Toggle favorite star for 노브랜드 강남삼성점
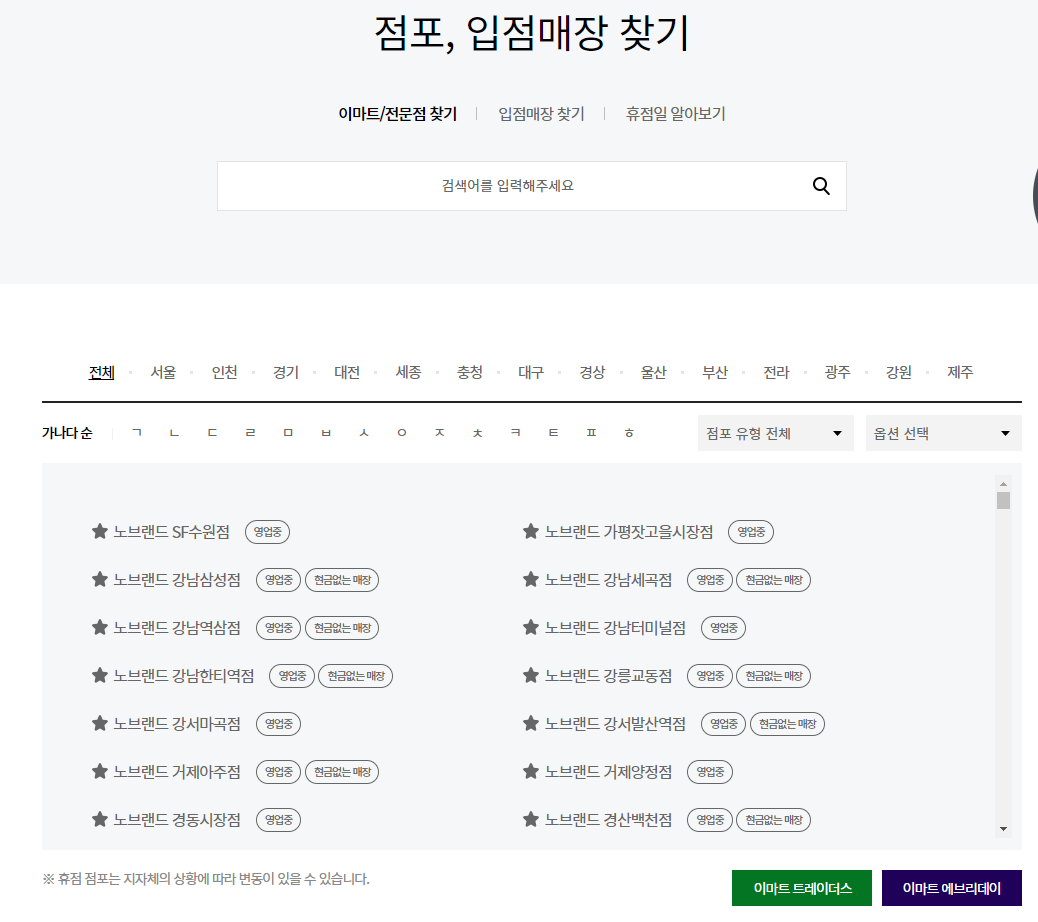The image size is (1038, 922). click(x=99, y=580)
